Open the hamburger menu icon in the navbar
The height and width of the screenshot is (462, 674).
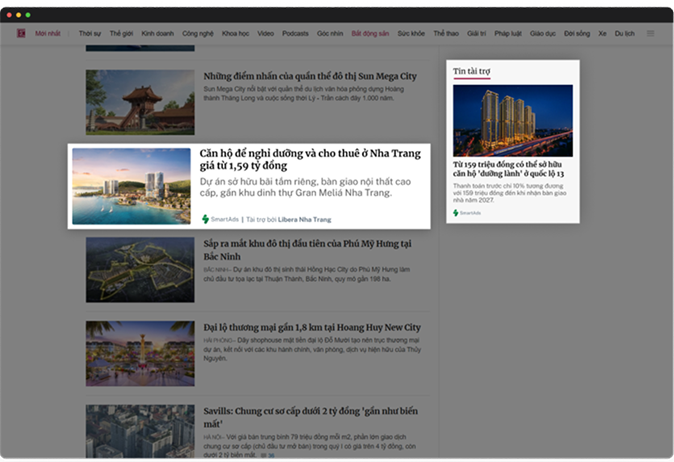coord(650,33)
